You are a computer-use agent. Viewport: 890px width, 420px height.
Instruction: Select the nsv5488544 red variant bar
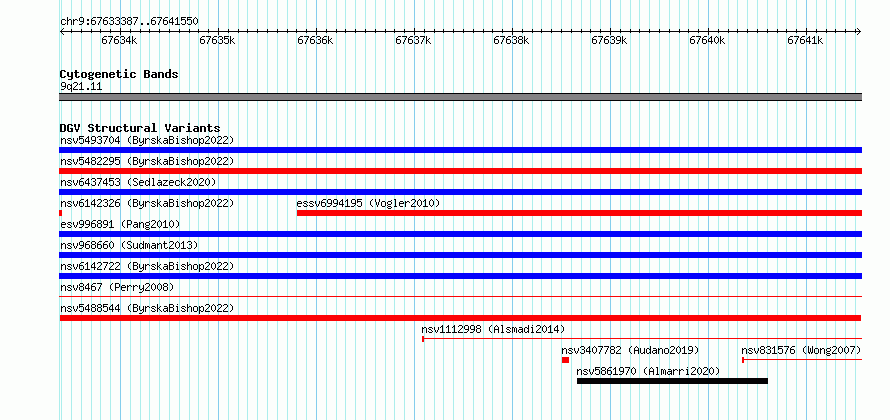click(x=460, y=318)
